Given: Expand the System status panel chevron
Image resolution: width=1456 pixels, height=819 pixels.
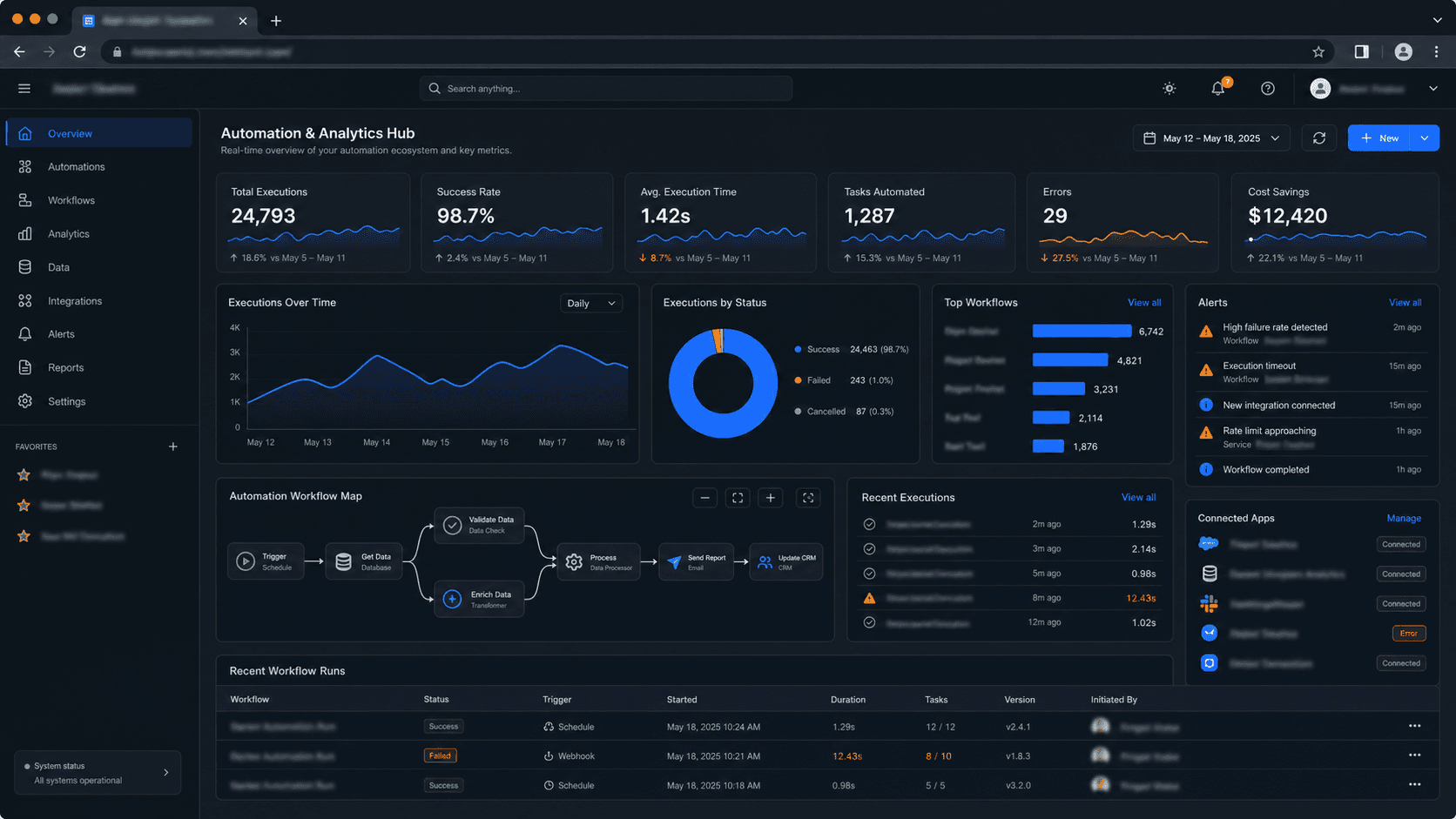Looking at the screenshot, I should 166,773.
